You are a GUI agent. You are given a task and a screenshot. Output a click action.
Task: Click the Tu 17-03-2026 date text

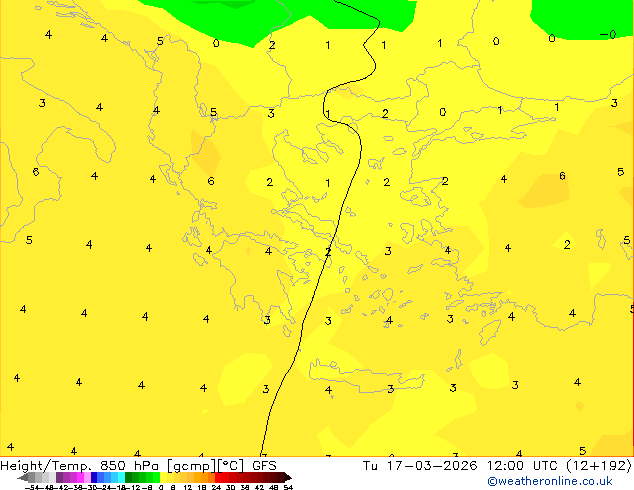click(420, 466)
